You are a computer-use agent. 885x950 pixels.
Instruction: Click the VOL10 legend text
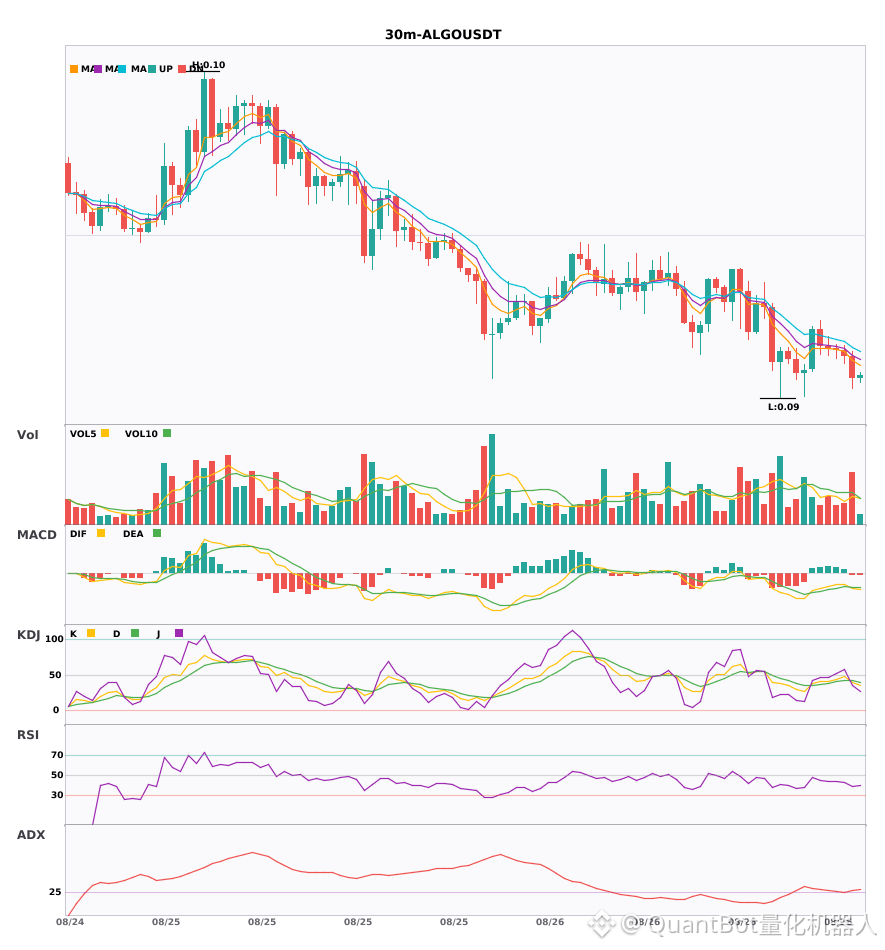coord(141,434)
